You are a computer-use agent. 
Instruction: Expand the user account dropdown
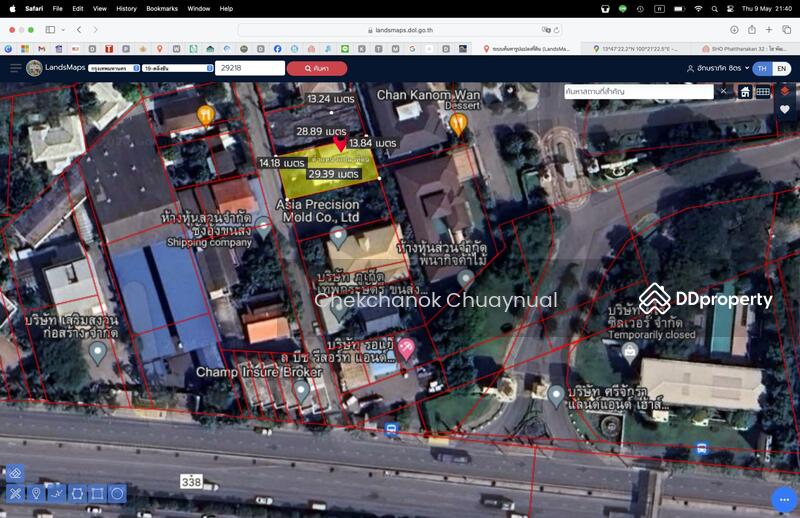[x=718, y=68]
